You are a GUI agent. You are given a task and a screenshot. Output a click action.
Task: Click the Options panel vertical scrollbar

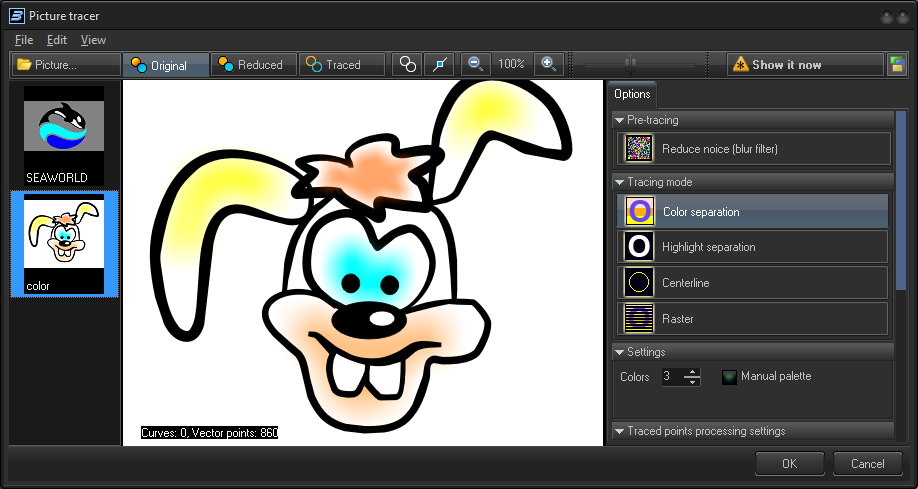click(901, 201)
